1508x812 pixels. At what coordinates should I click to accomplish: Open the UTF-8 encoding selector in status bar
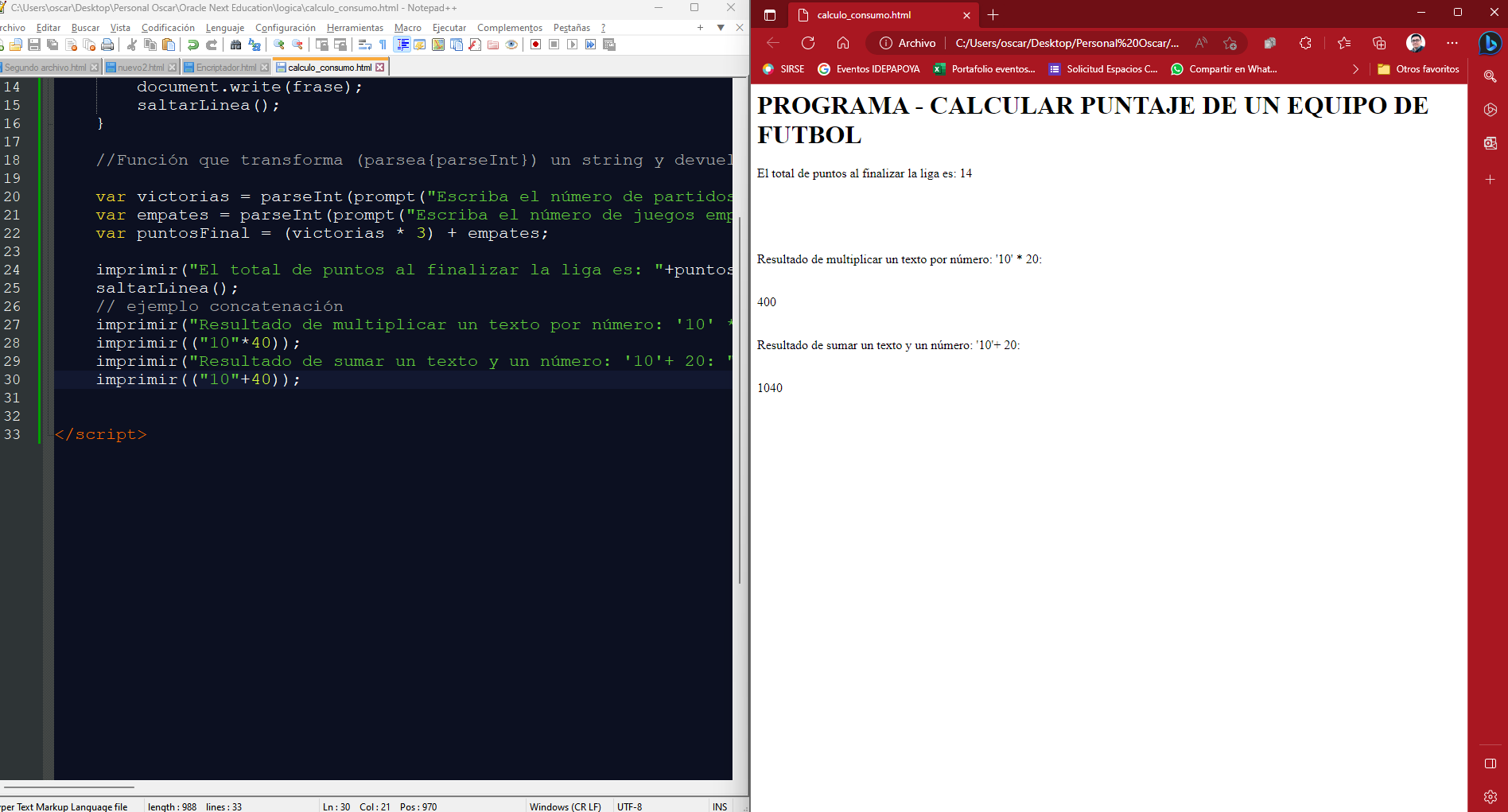click(x=629, y=806)
